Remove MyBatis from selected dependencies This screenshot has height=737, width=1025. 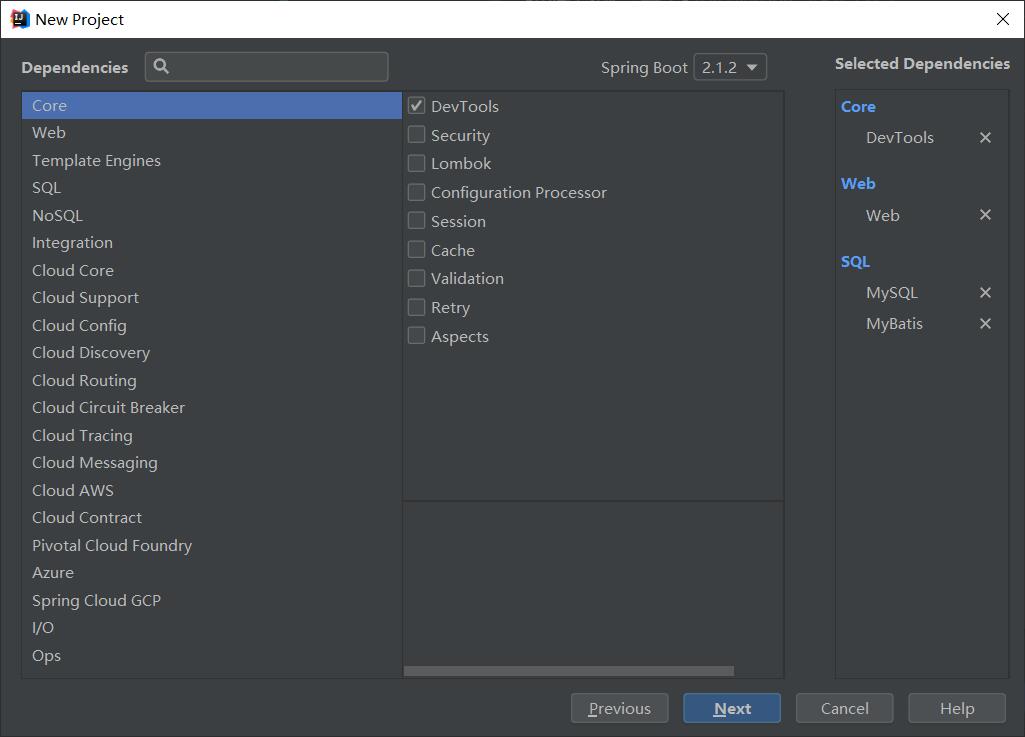pos(985,324)
